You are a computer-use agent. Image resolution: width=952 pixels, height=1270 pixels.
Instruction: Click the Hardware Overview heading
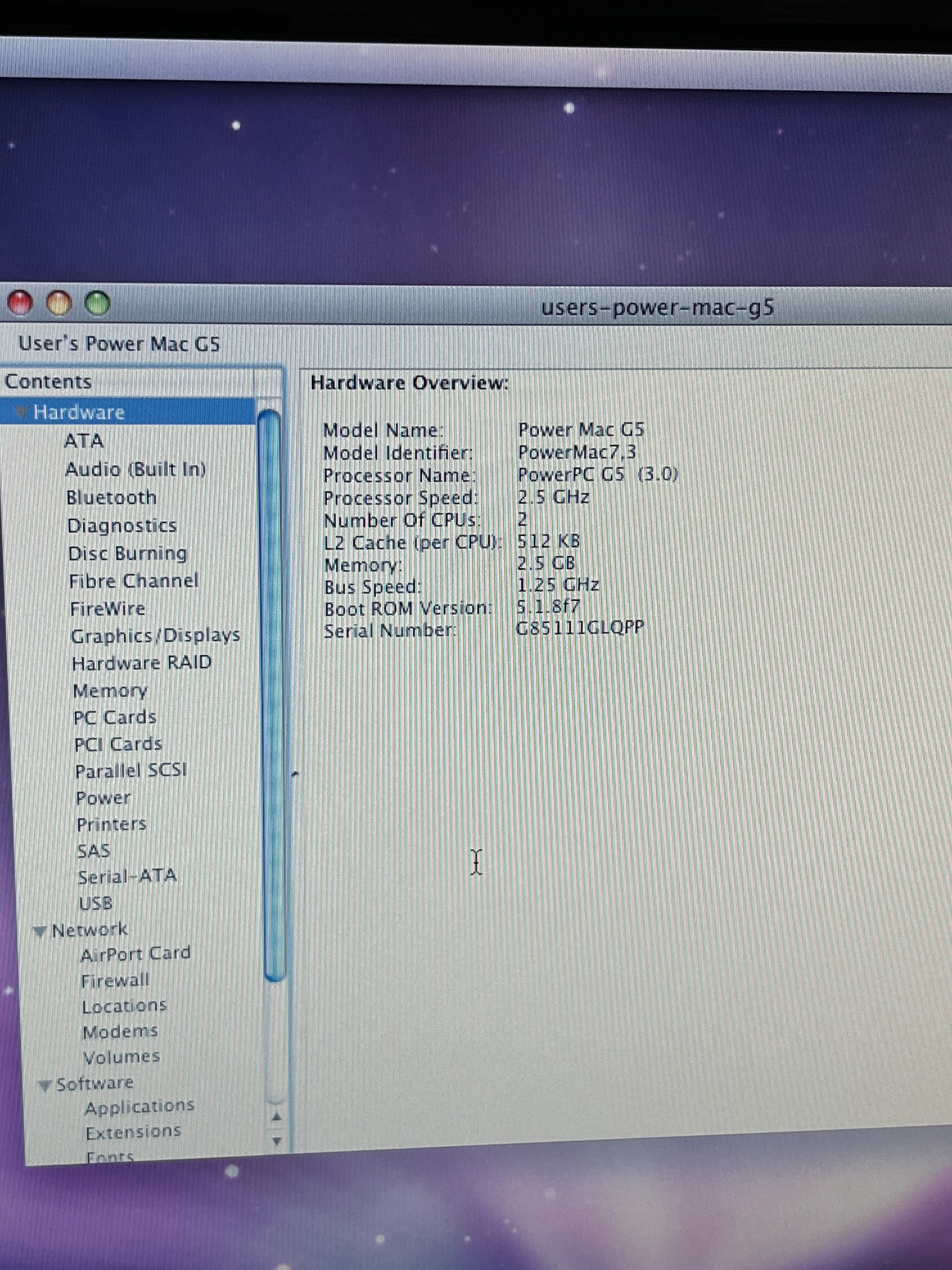(x=410, y=383)
